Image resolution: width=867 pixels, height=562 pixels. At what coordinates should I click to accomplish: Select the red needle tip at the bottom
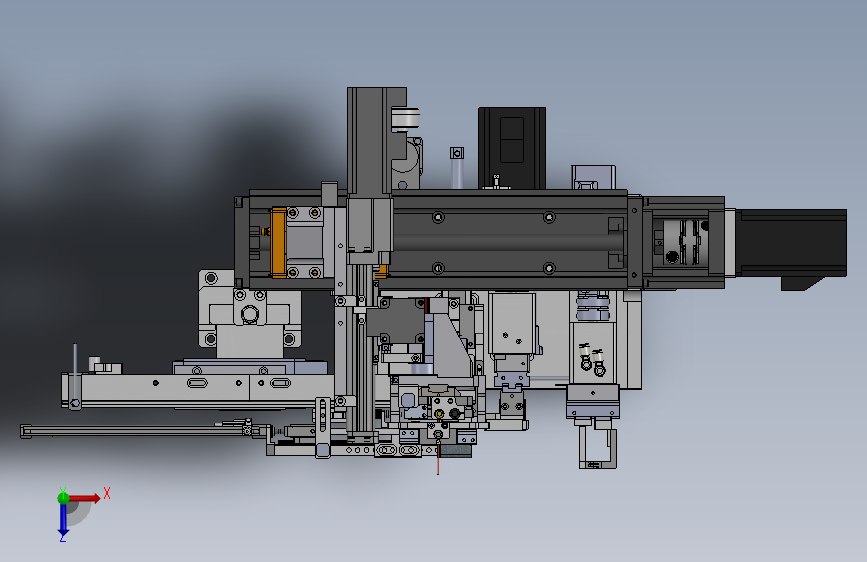438,459
